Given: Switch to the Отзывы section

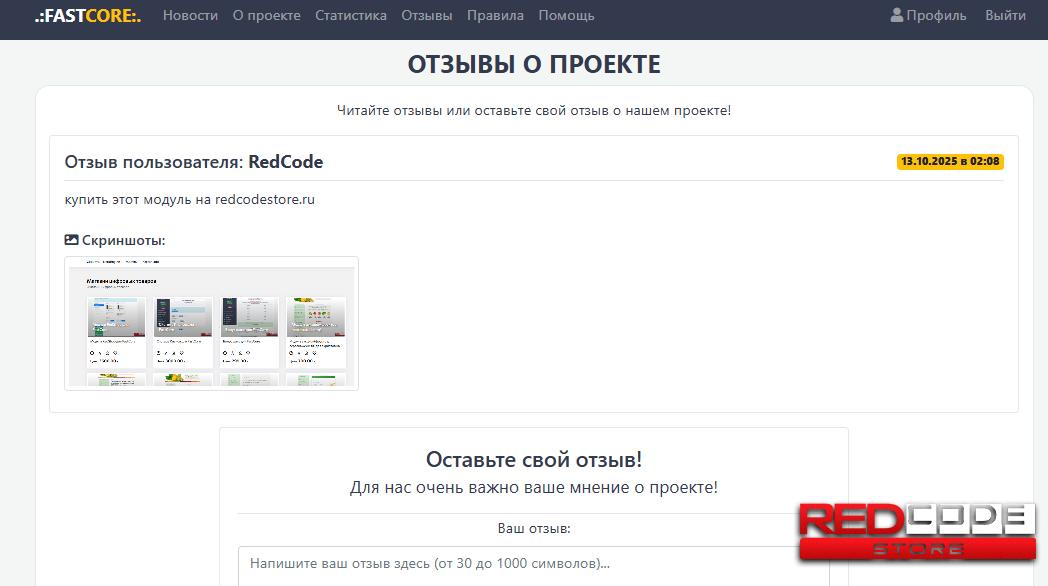Looking at the screenshot, I should point(426,15).
